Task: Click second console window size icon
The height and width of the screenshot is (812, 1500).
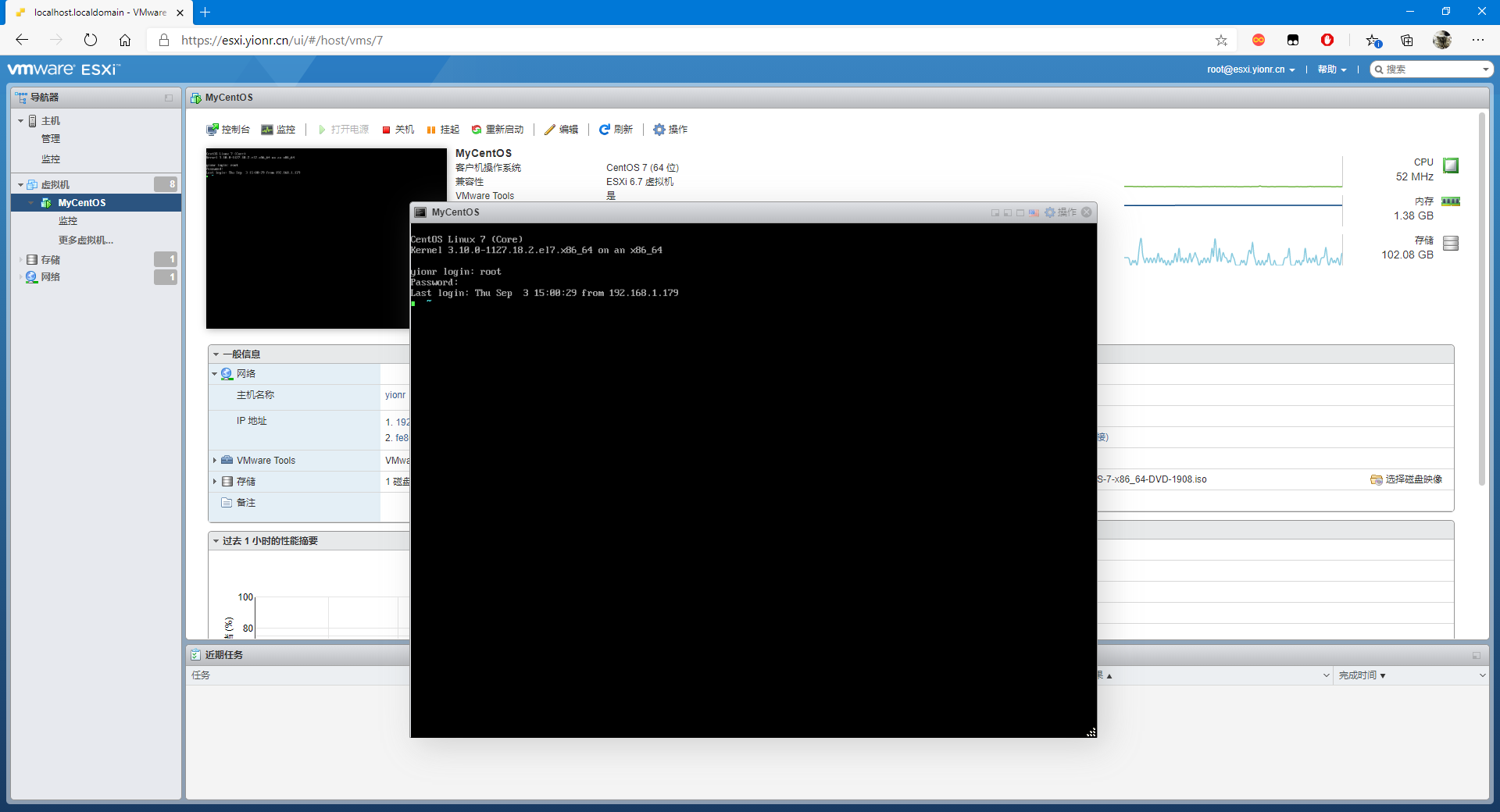Action: click(x=1008, y=212)
